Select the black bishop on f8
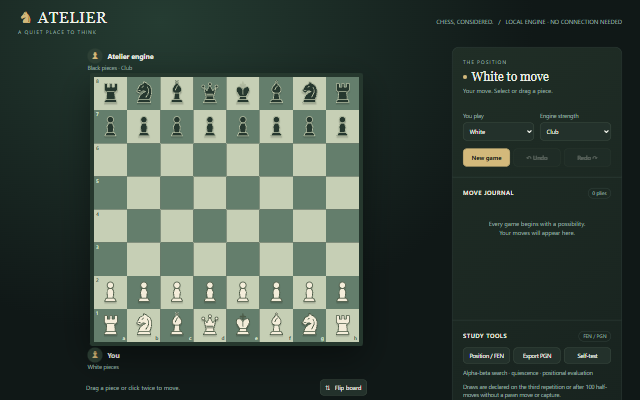This screenshot has height=400, width=640. (276, 93)
